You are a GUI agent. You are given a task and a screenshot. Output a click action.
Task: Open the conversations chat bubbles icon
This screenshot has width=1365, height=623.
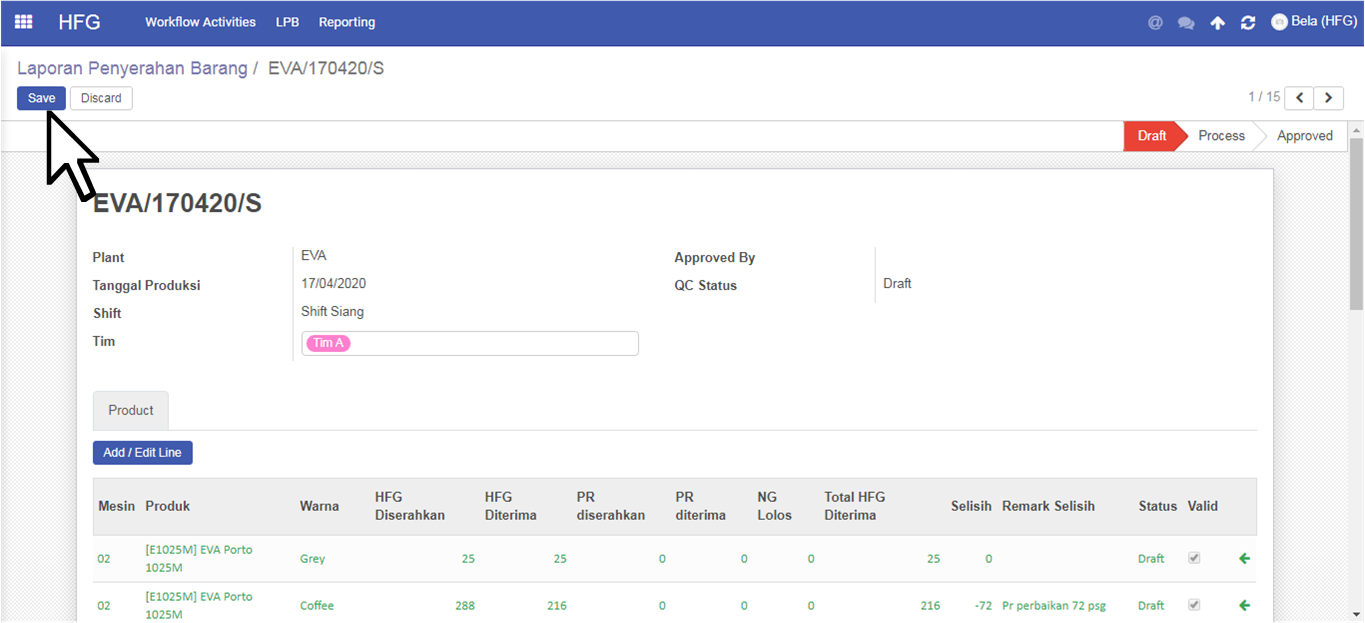coord(1186,22)
